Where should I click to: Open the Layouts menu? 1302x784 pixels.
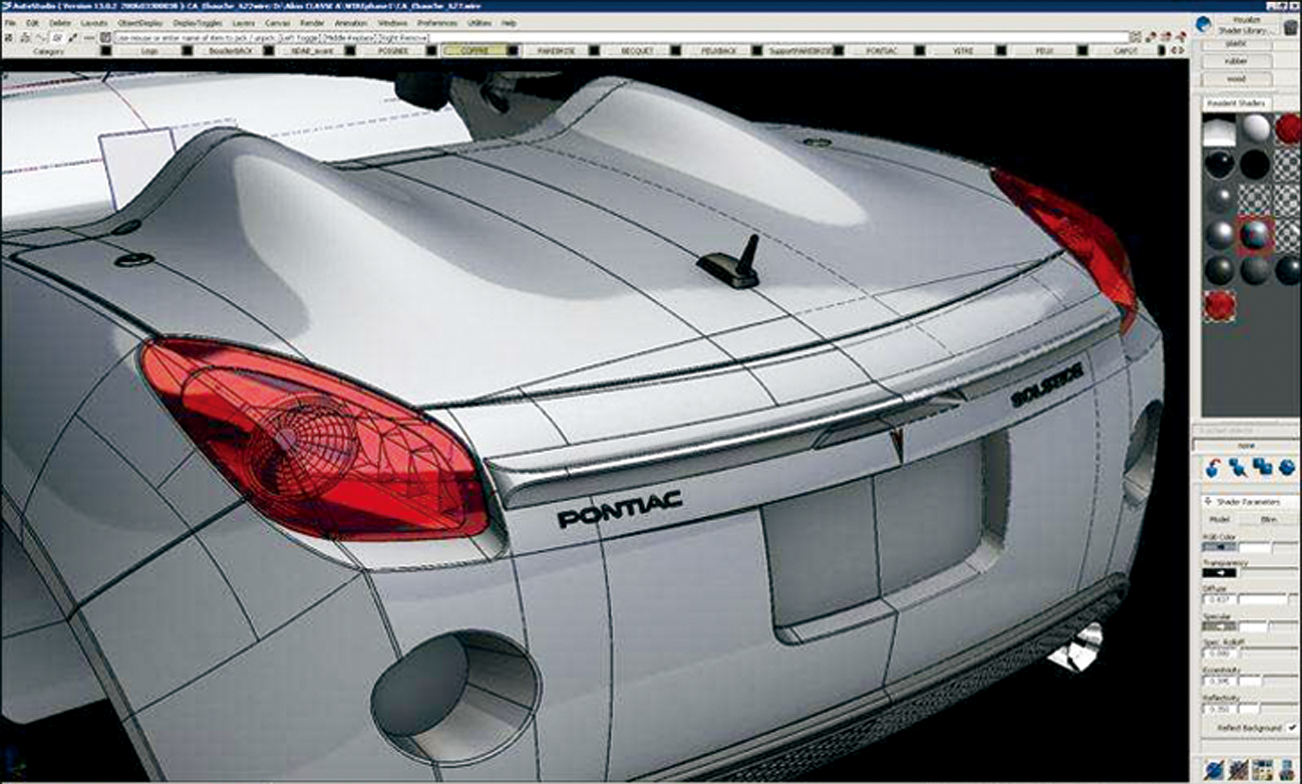[94, 22]
